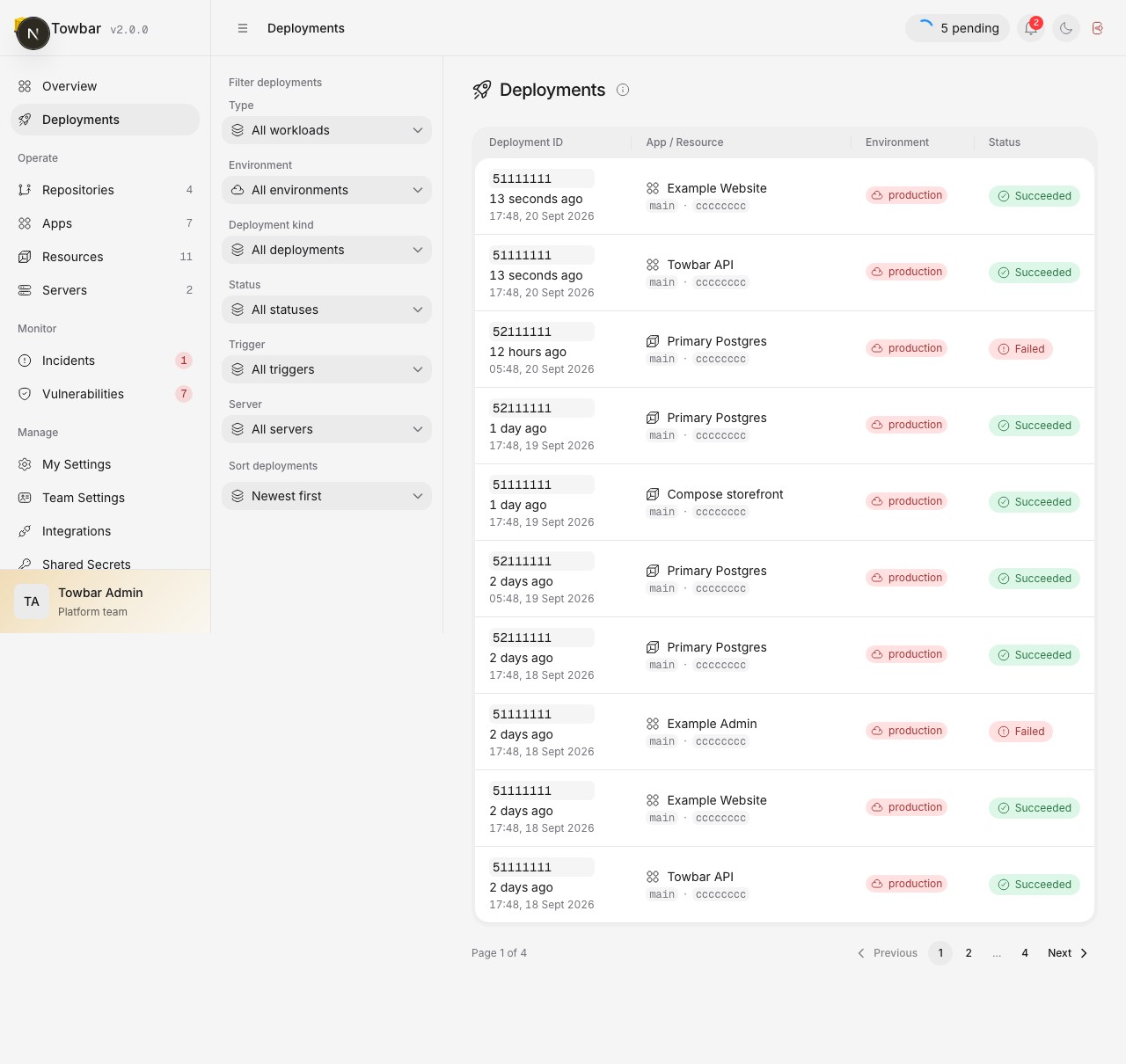Open the All environments dropdown
This screenshot has height=1064, width=1126.
coord(326,190)
